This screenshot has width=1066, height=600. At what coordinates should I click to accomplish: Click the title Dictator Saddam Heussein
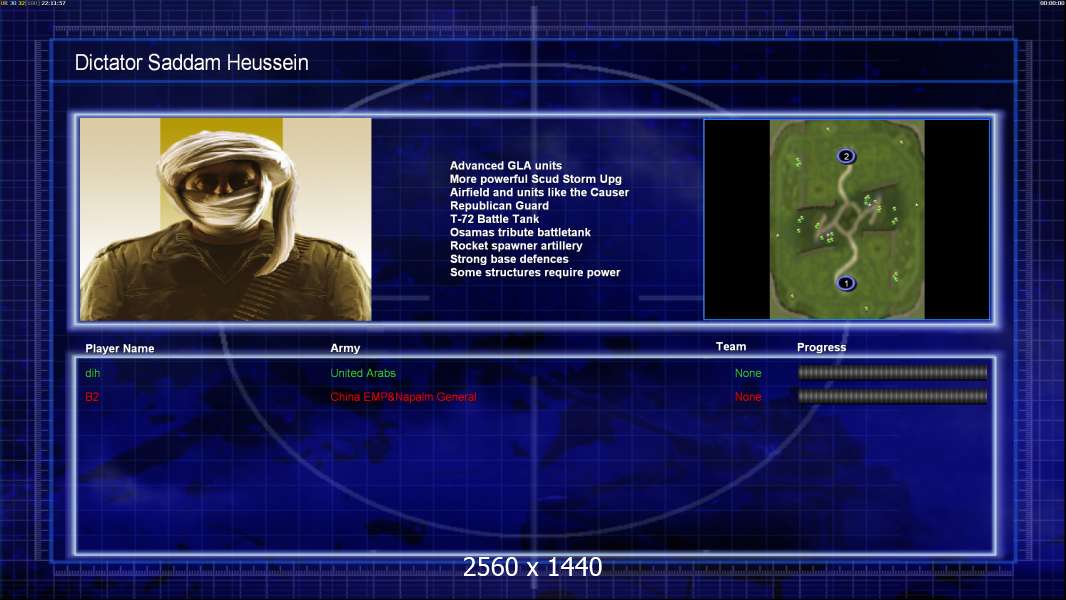point(191,63)
